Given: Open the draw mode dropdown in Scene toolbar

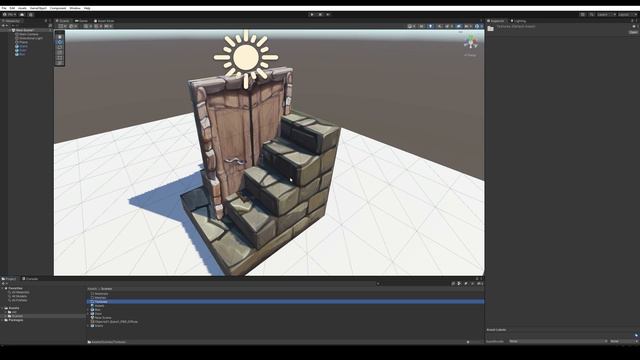Looking at the screenshot, I should [x=411, y=26].
